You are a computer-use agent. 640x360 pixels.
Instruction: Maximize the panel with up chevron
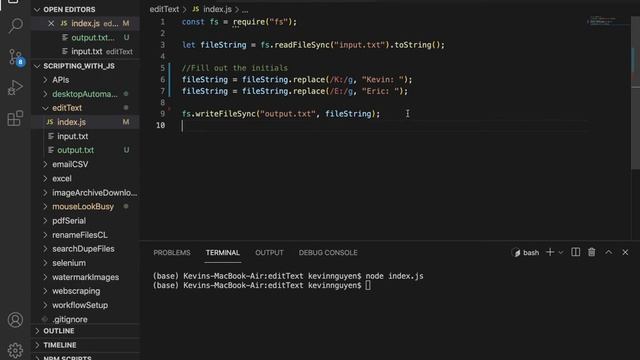click(609, 252)
